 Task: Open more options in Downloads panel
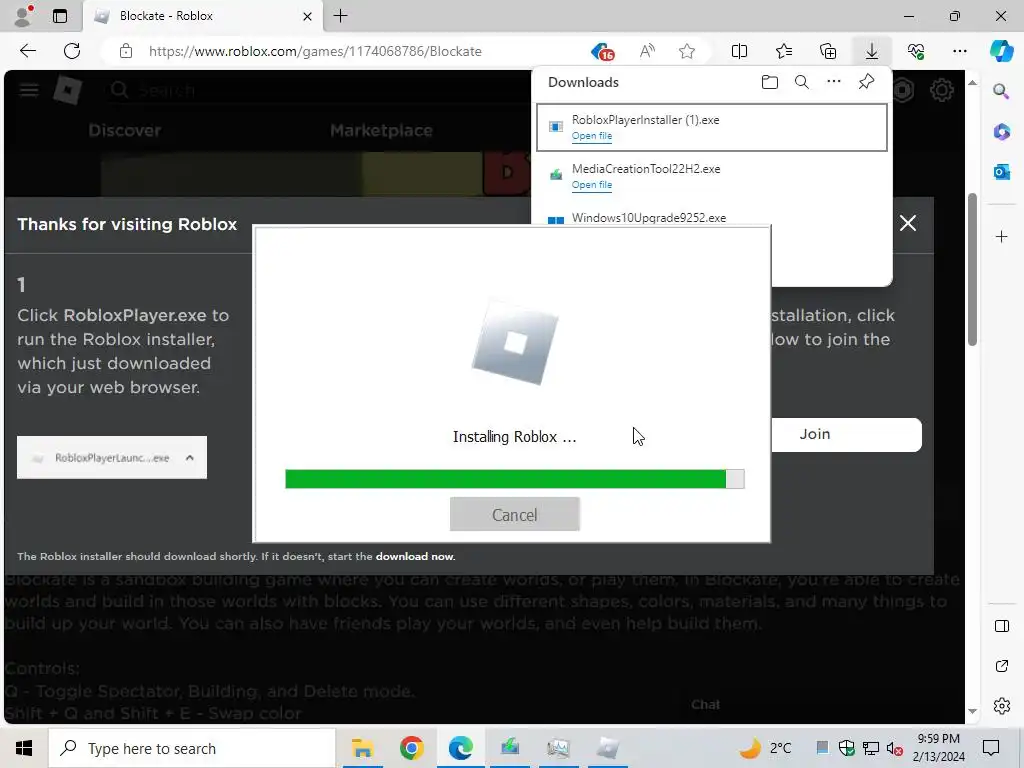[x=834, y=82]
